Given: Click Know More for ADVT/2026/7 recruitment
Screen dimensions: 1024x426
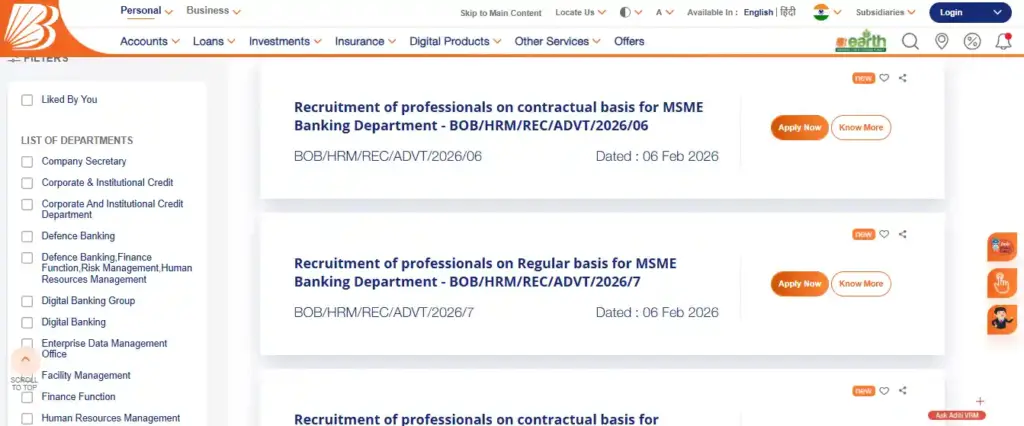Looking at the screenshot, I should click(x=861, y=284).
